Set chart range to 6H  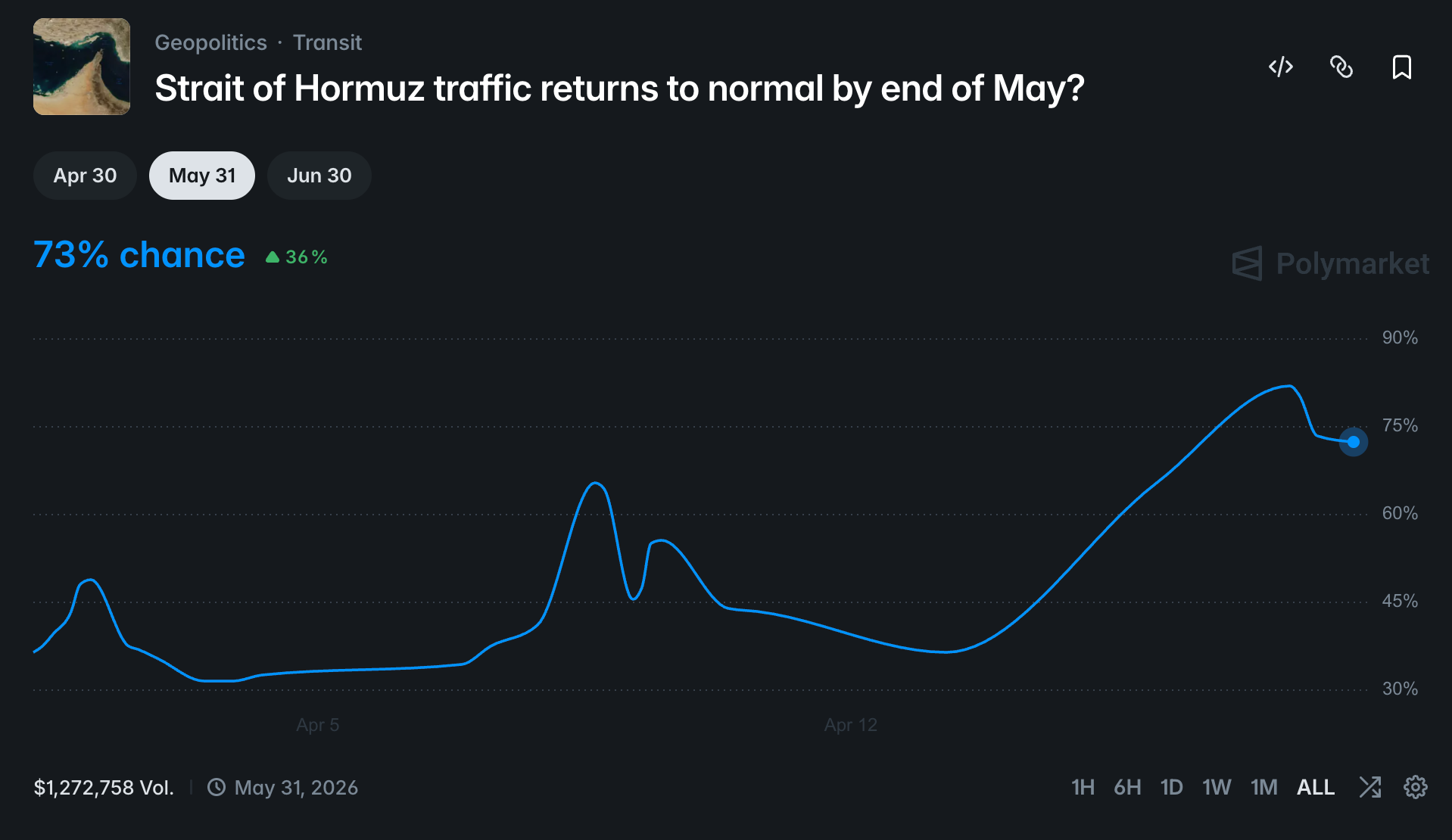1127,787
